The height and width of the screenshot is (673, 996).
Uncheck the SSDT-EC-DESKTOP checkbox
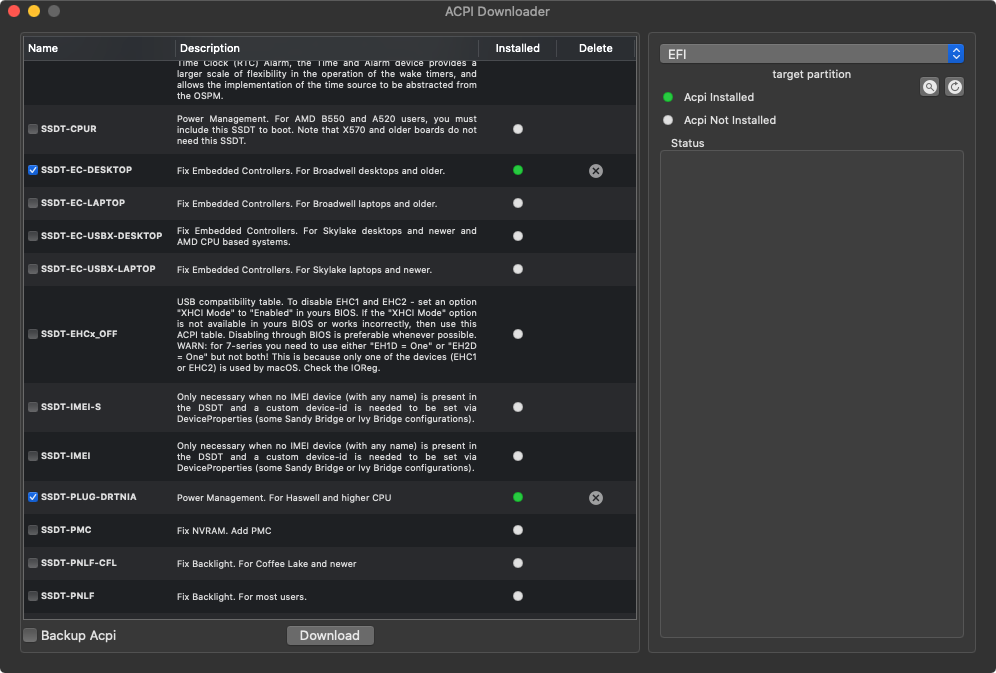(x=33, y=170)
